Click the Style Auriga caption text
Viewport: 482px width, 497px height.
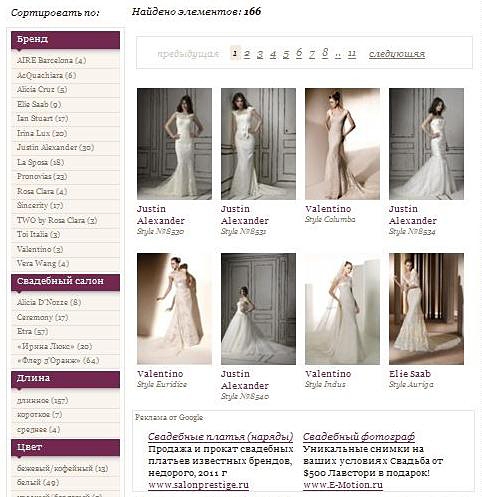411,384
